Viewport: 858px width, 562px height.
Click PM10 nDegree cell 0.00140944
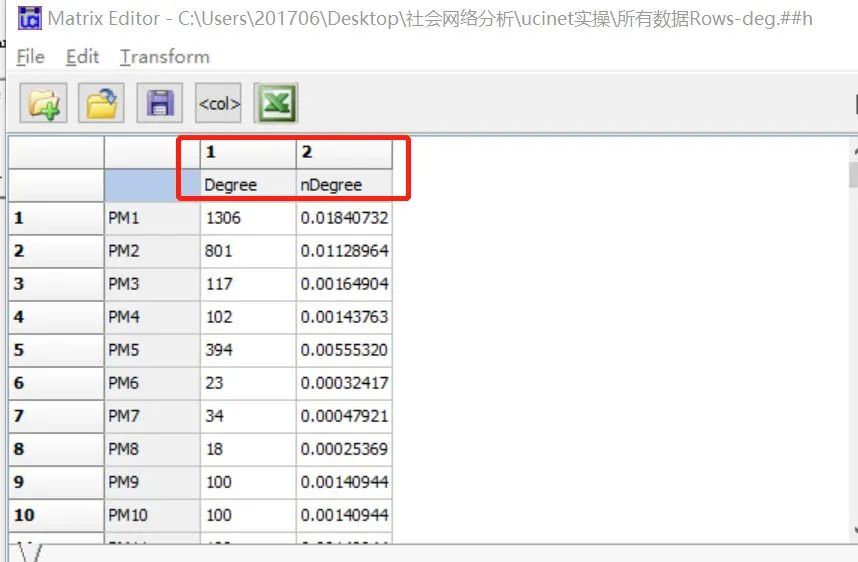click(344, 515)
